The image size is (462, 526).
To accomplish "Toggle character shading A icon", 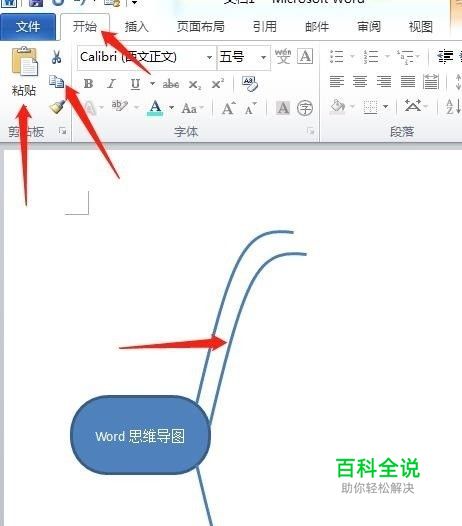I will coord(283,108).
